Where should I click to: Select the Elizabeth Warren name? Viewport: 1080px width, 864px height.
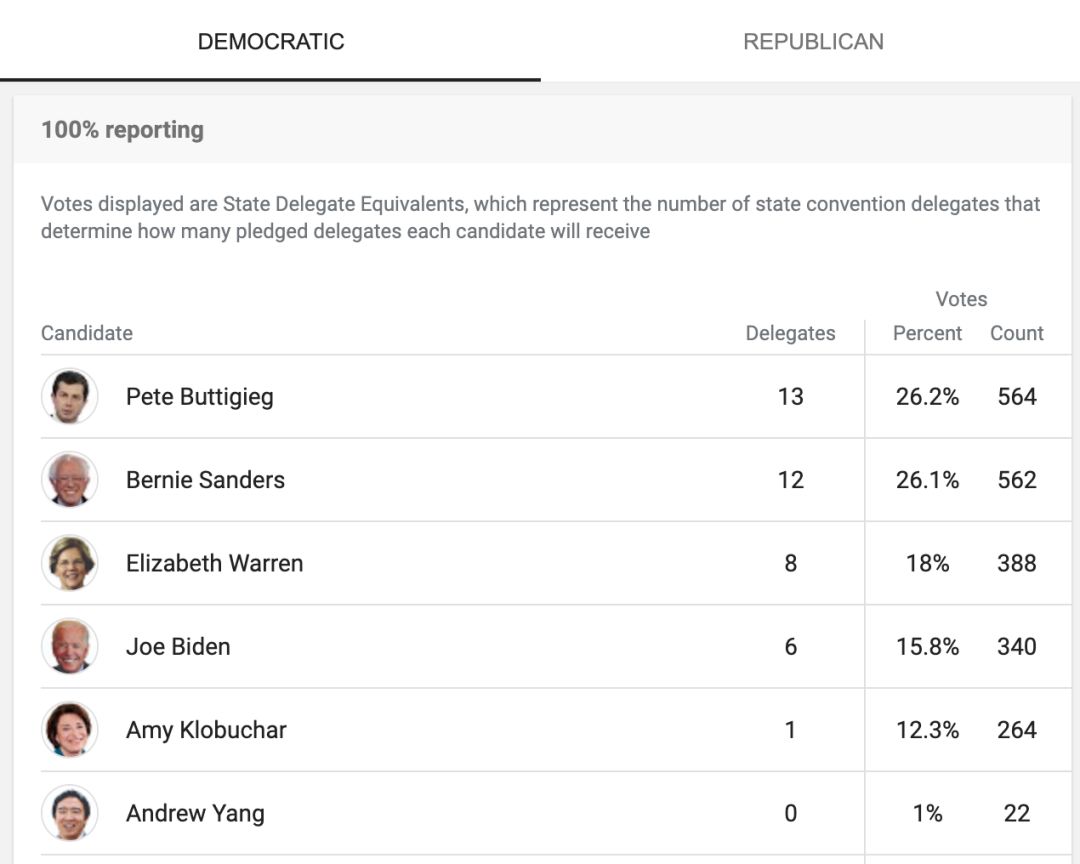214,563
